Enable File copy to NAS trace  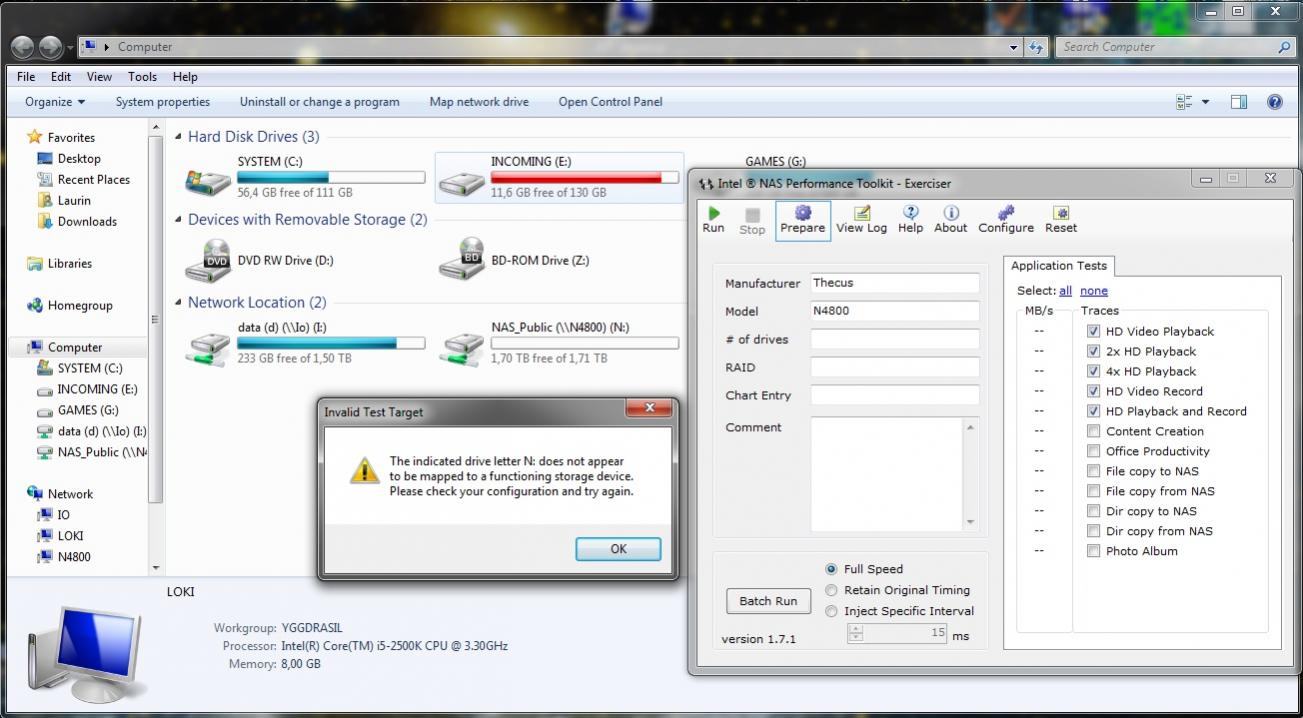point(1093,471)
